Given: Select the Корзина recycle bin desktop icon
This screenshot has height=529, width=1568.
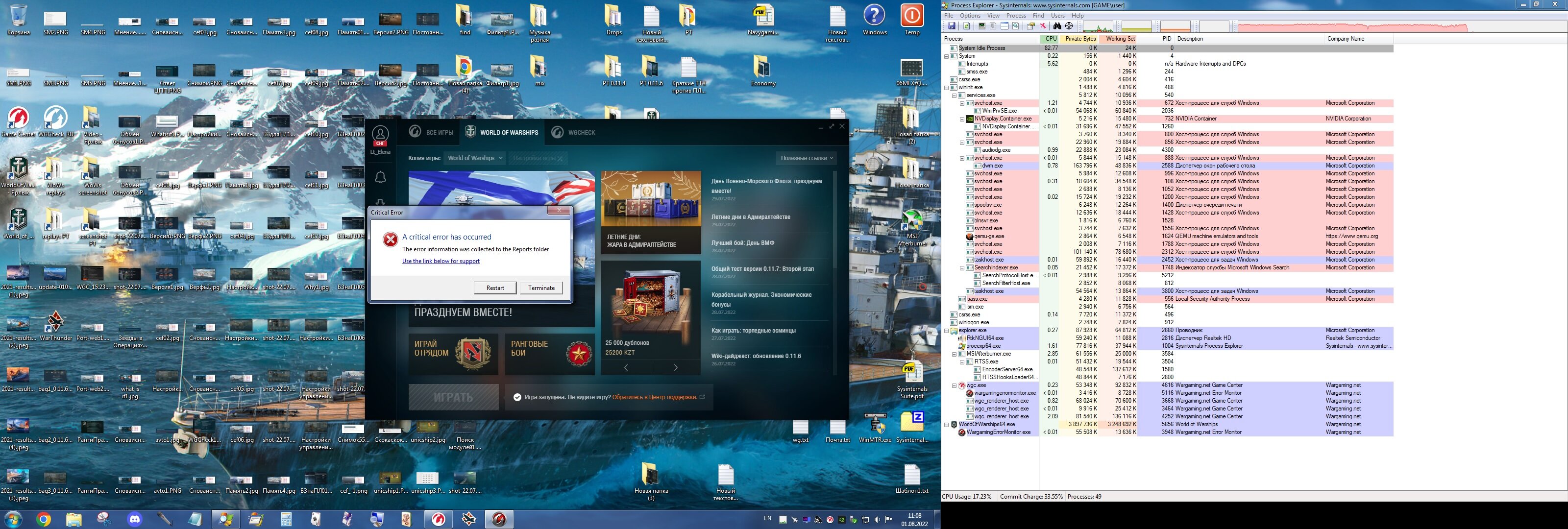Looking at the screenshot, I should tap(19, 20).
